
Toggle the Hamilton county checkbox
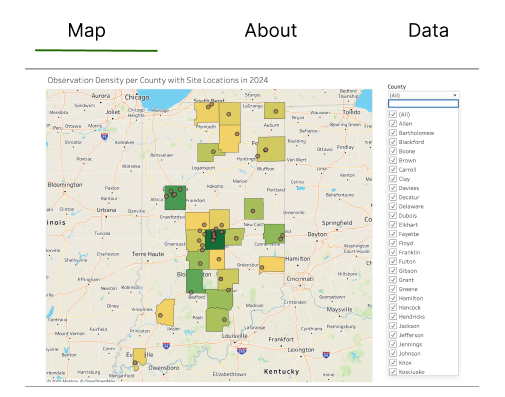click(x=393, y=298)
